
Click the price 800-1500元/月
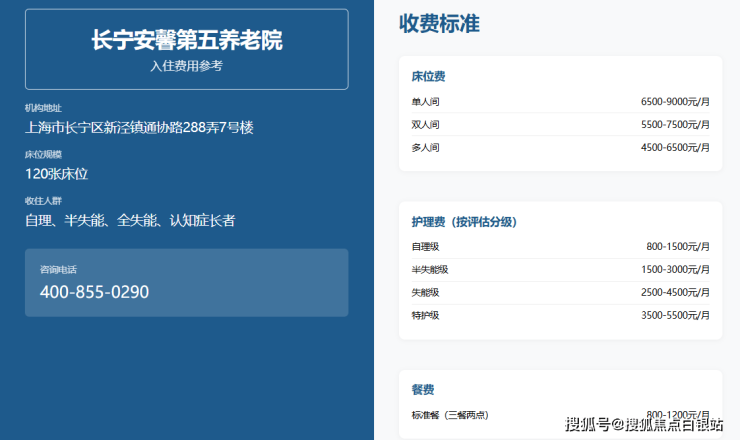coord(678,246)
